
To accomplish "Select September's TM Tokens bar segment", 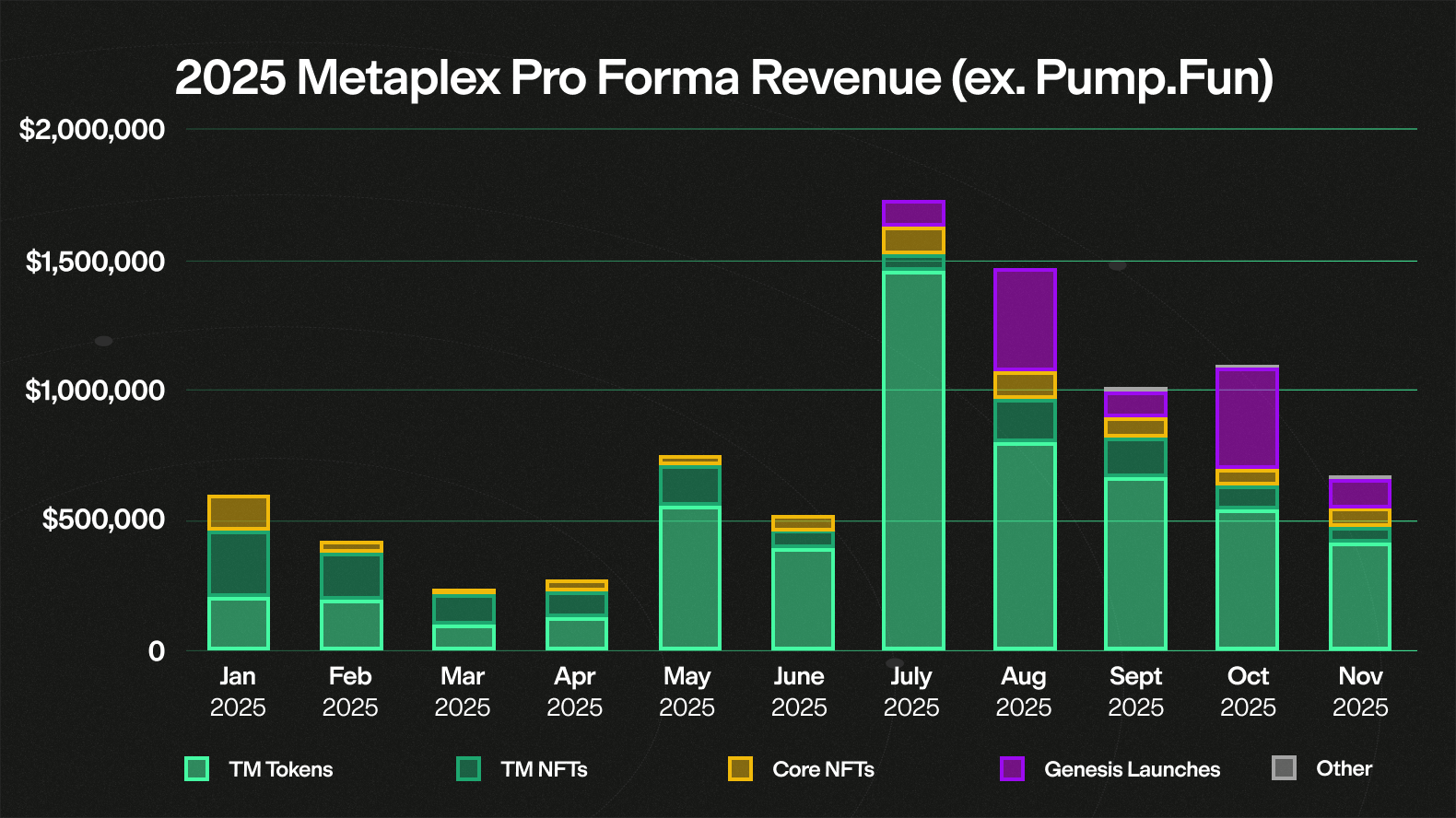I will point(1135,563).
